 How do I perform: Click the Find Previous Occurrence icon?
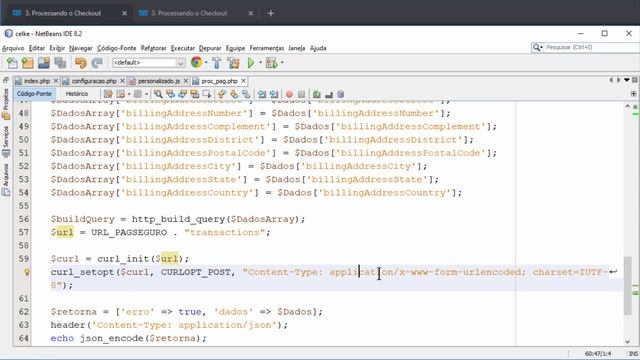170,94
